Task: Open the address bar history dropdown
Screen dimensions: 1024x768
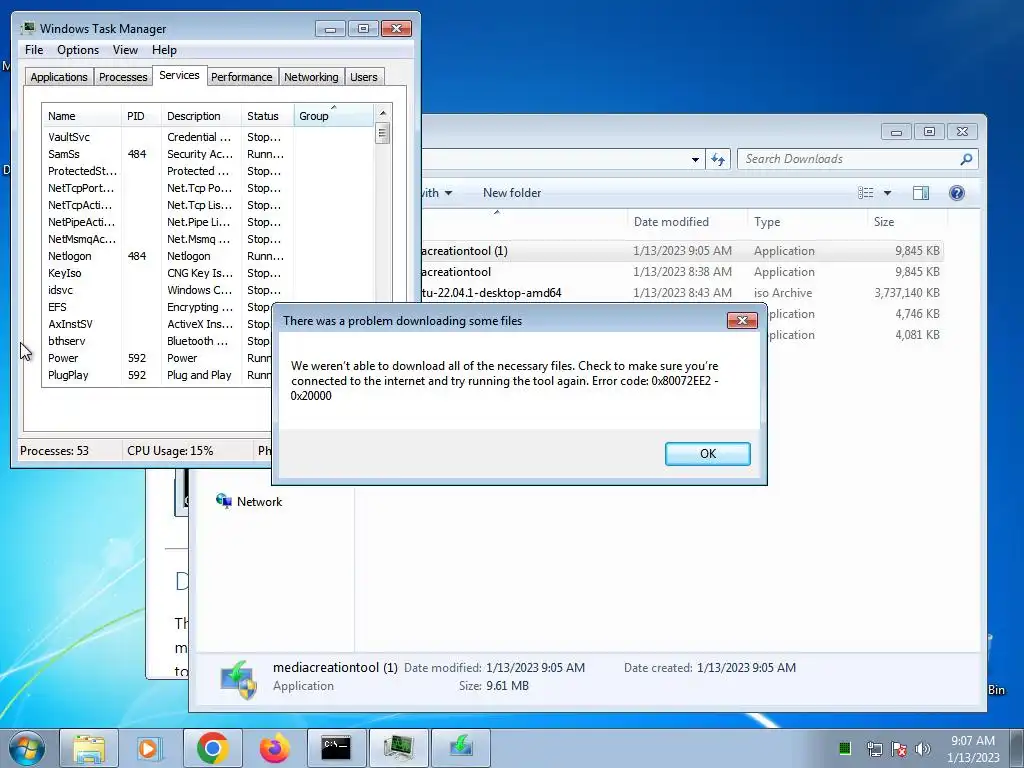Action: (x=695, y=159)
